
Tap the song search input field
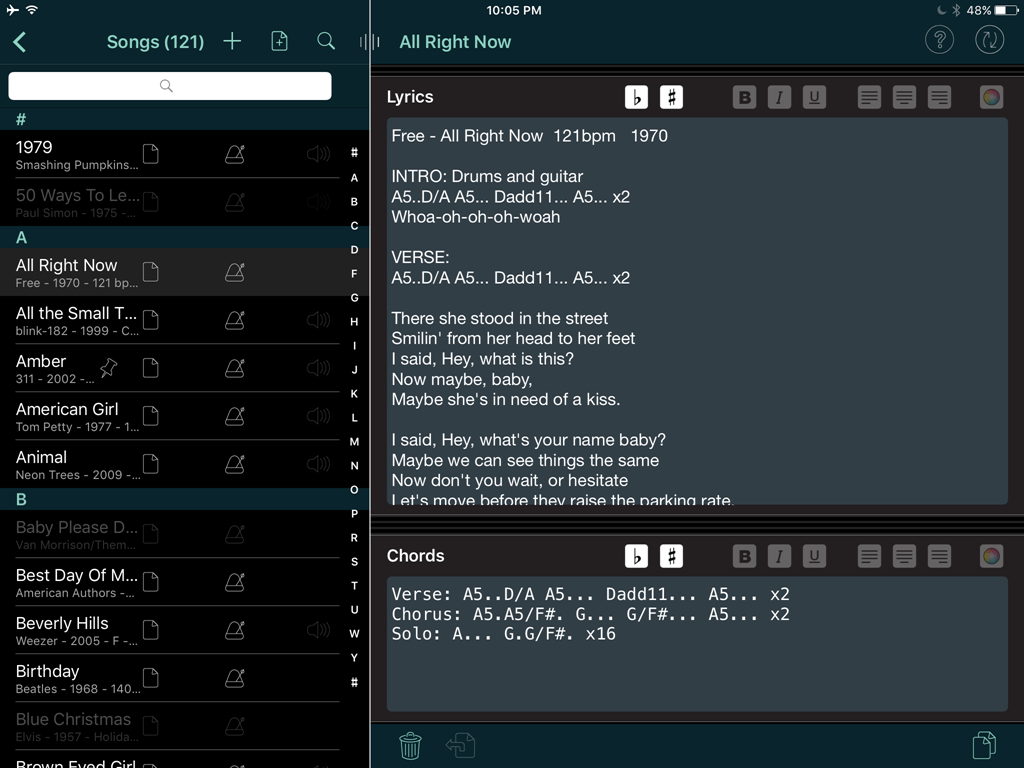(x=170, y=86)
